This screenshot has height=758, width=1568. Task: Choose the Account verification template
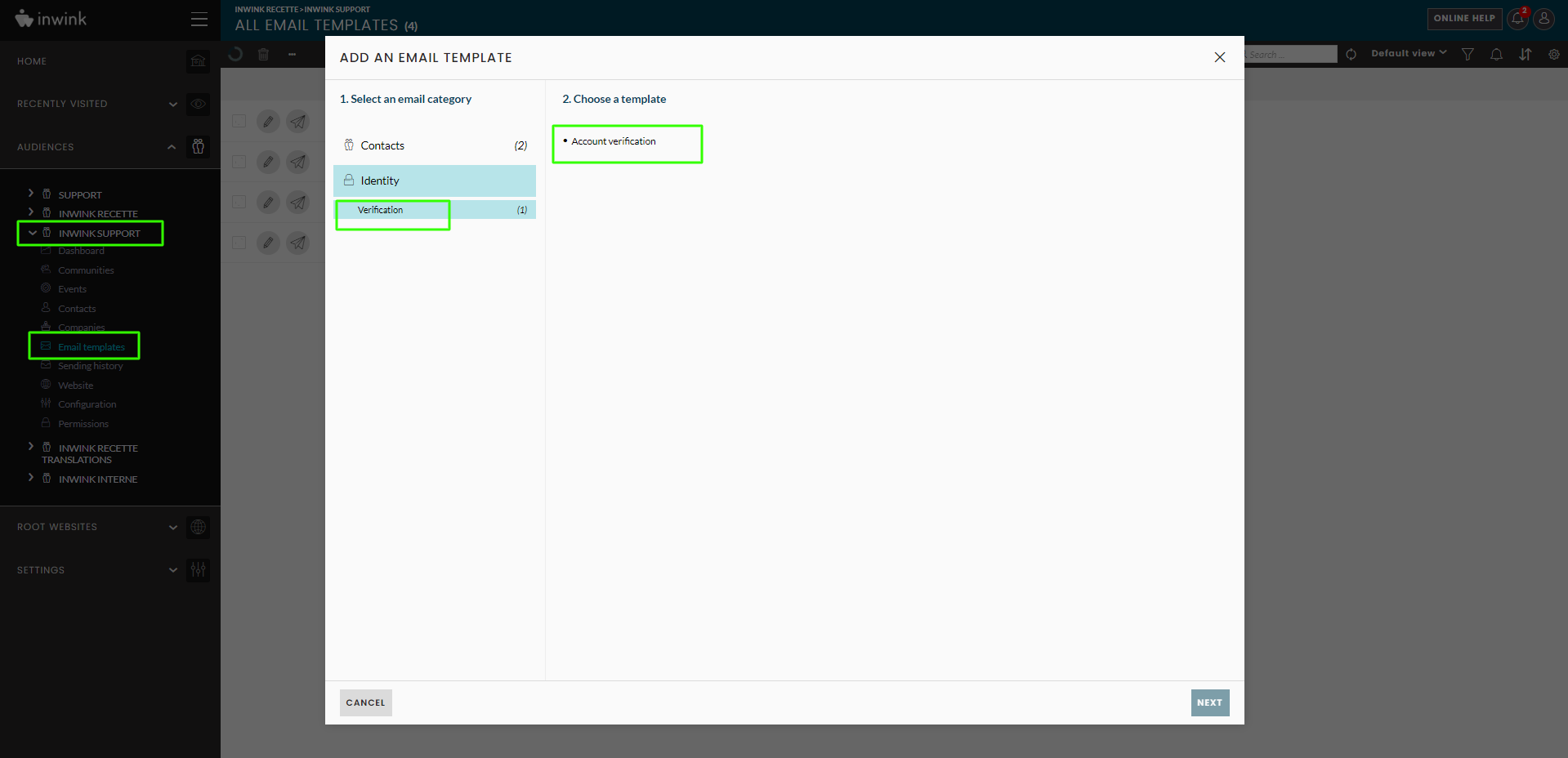(x=614, y=141)
